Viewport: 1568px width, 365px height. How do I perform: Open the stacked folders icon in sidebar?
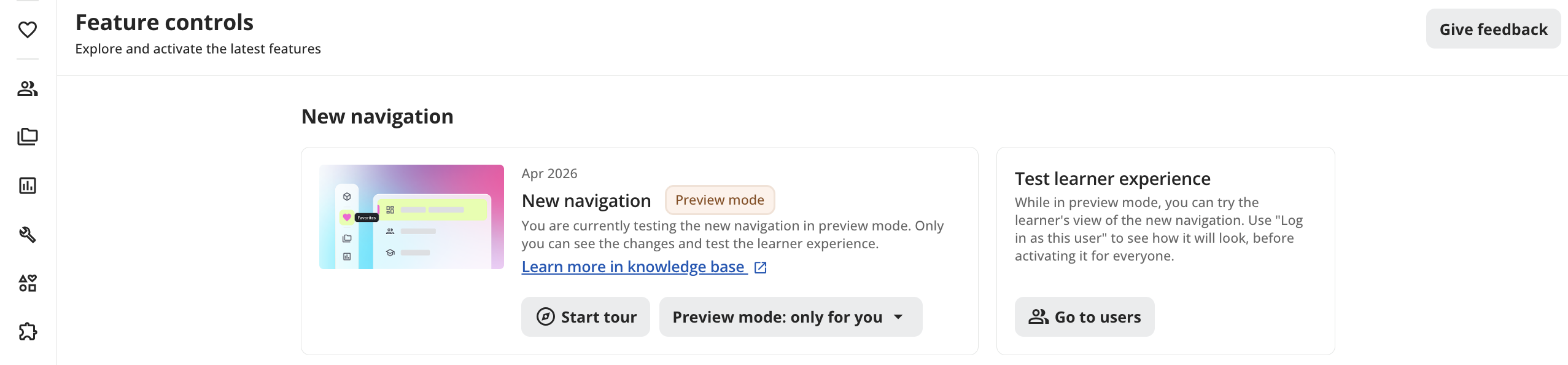28,136
